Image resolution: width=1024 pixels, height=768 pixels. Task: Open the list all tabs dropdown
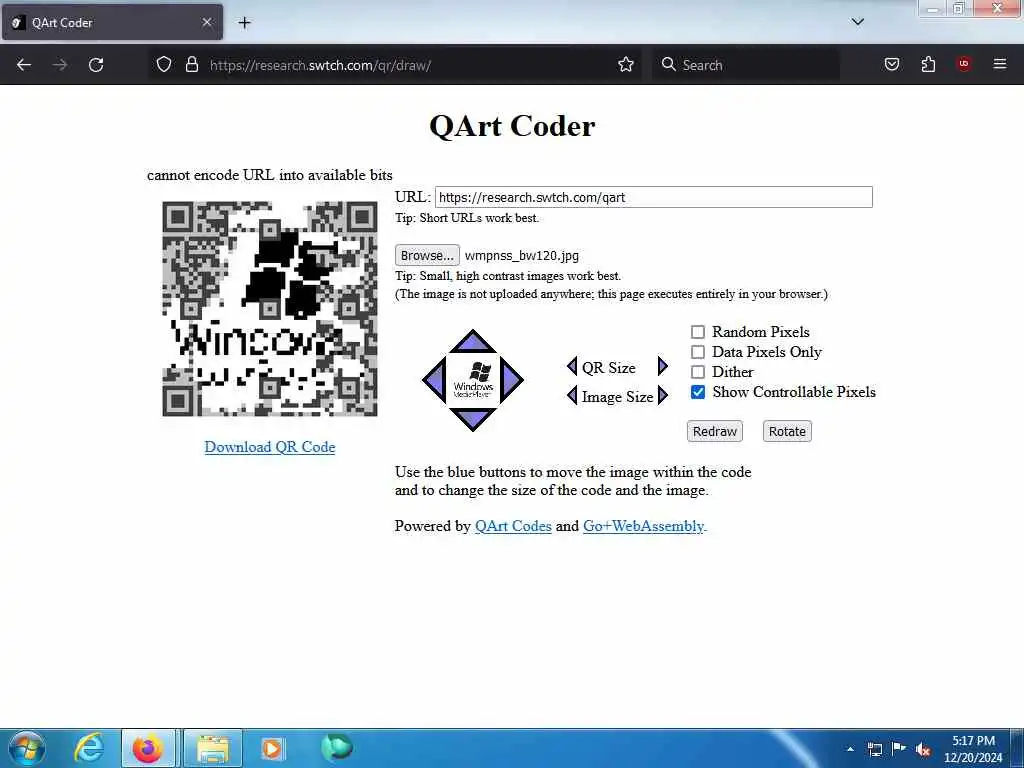[x=857, y=22]
